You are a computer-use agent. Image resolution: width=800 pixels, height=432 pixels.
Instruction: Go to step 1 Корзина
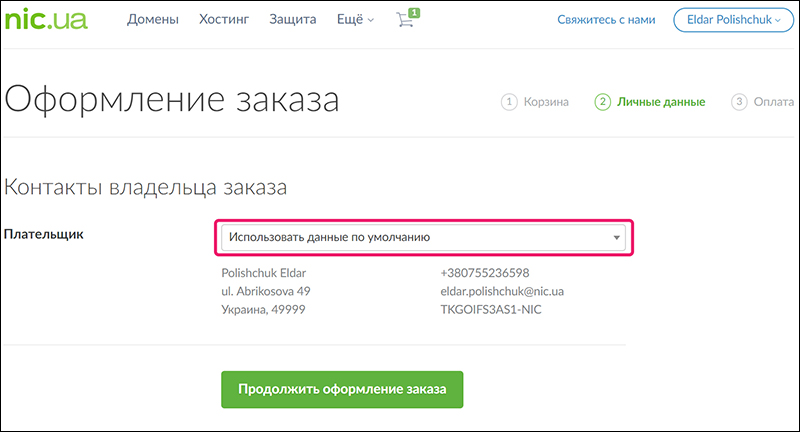(535, 101)
